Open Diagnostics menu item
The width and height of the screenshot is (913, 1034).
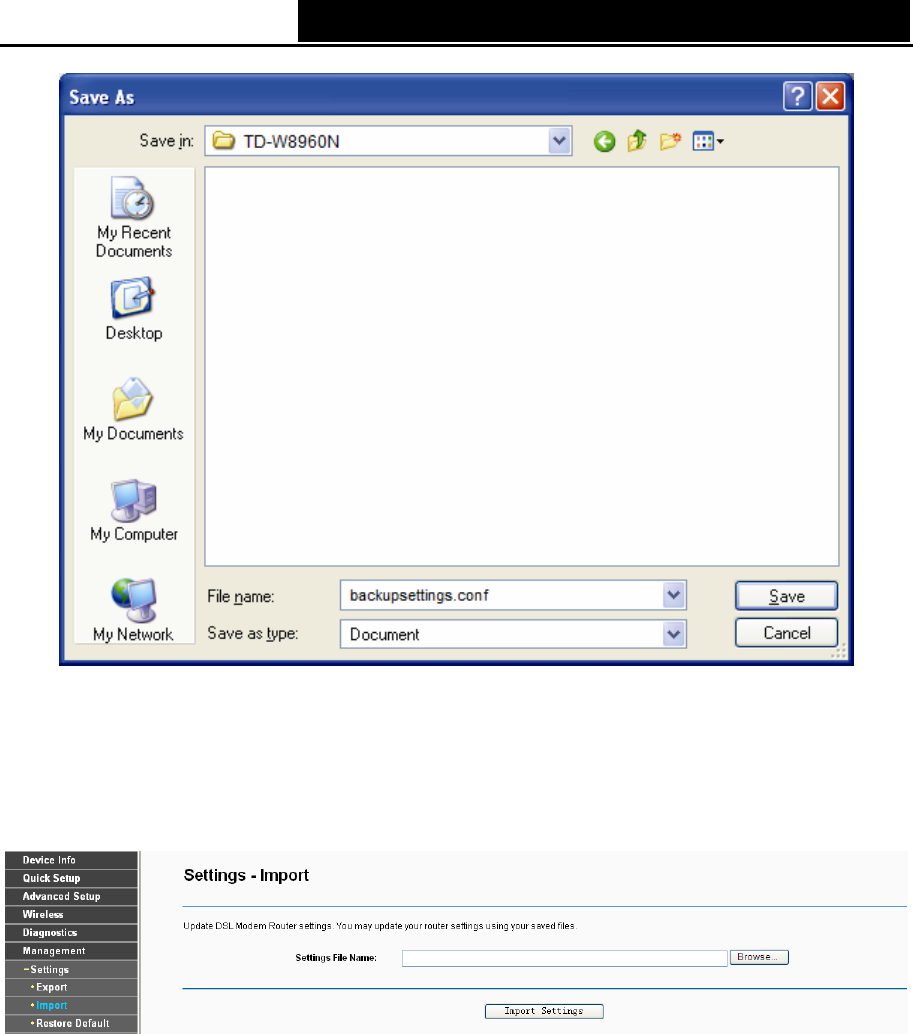click(x=71, y=932)
